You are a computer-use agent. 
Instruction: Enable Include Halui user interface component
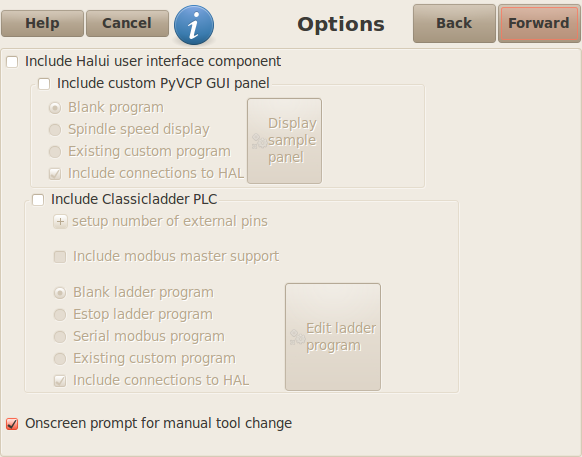[12, 62]
